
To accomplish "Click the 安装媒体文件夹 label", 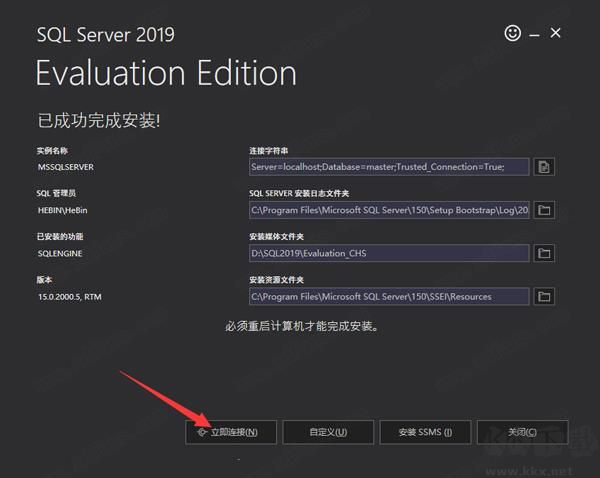I will [276, 237].
